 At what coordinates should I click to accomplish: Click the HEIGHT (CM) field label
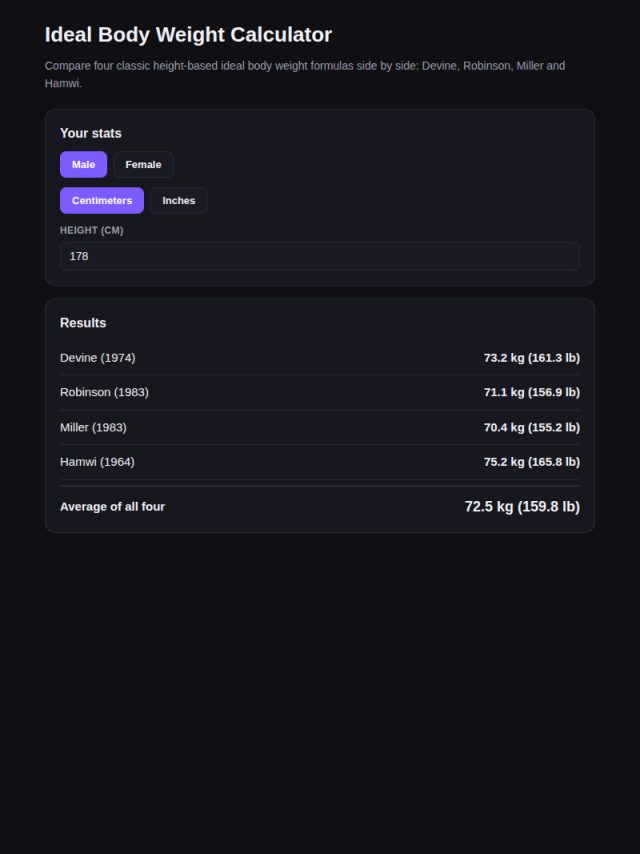coord(92,230)
